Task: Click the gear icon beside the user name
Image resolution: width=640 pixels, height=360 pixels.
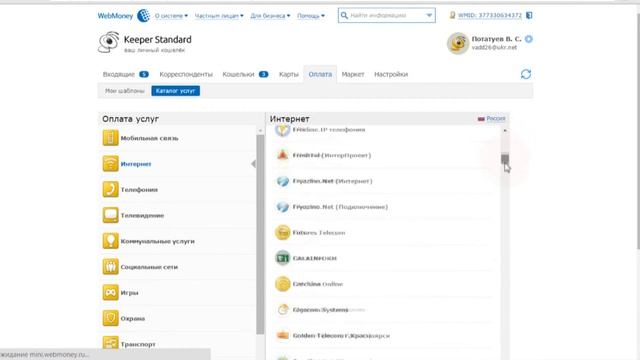Action: (x=529, y=39)
